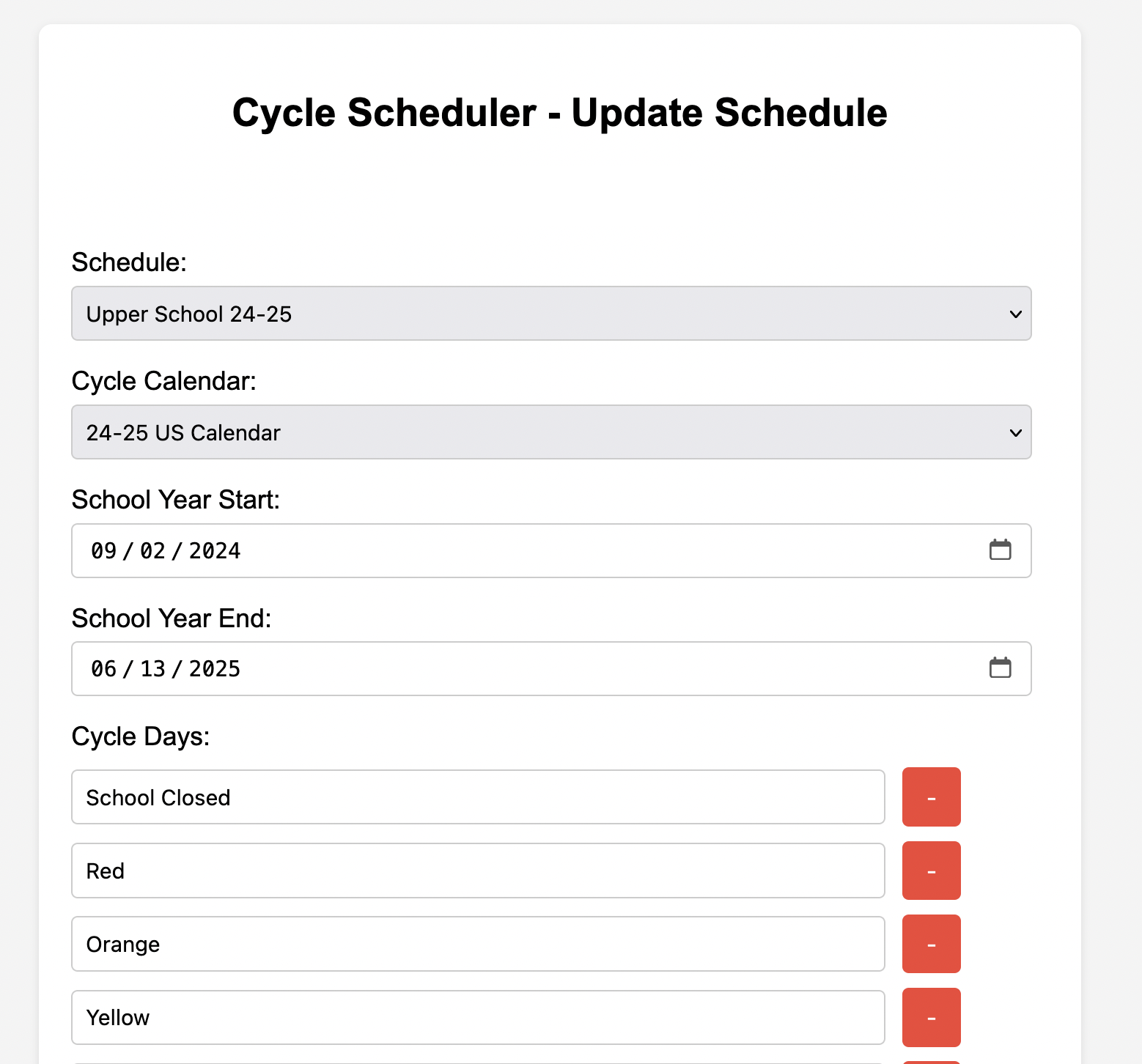Remove the School Closed cycle day
Image resolution: width=1142 pixels, height=1064 pixels.
tap(931, 797)
